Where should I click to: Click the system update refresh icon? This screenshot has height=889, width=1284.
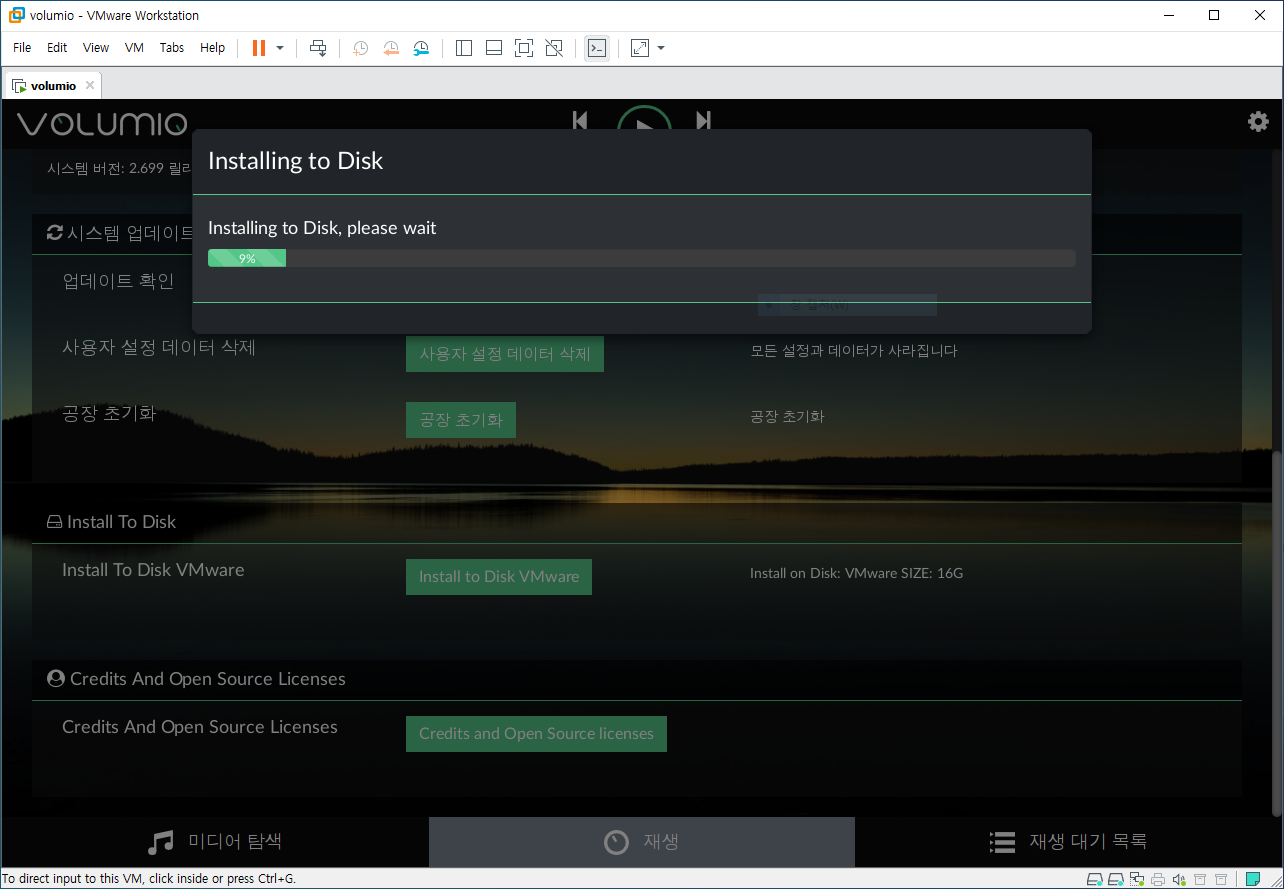(x=55, y=233)
